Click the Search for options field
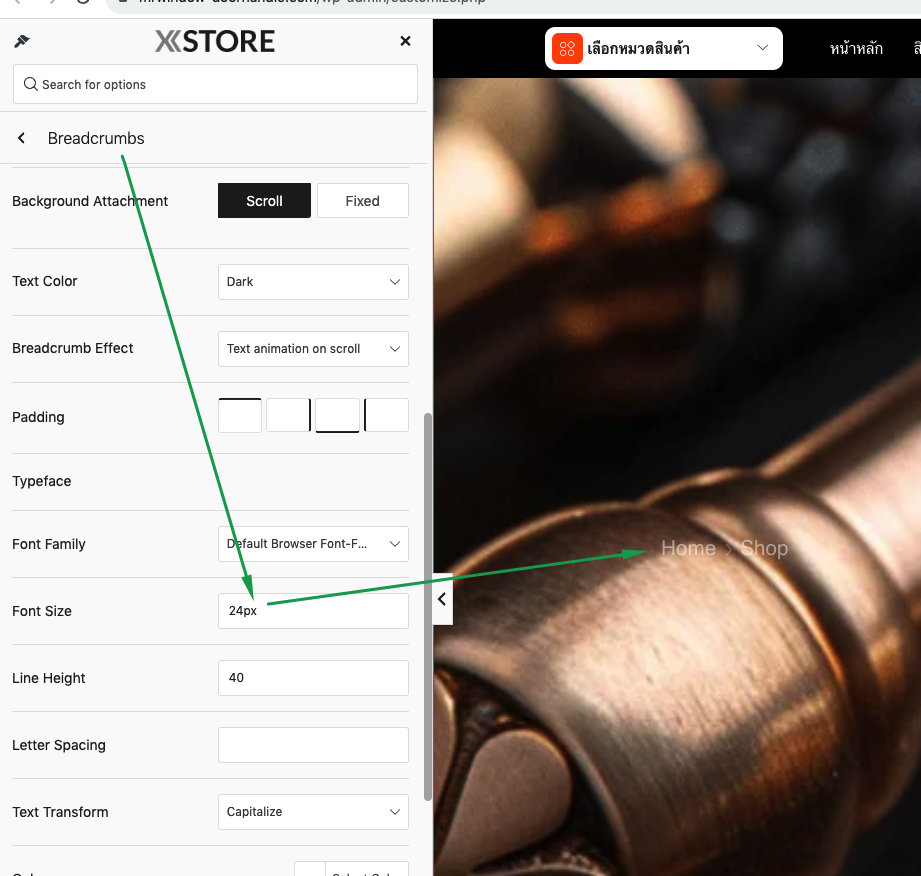 (x=215, y=84)
